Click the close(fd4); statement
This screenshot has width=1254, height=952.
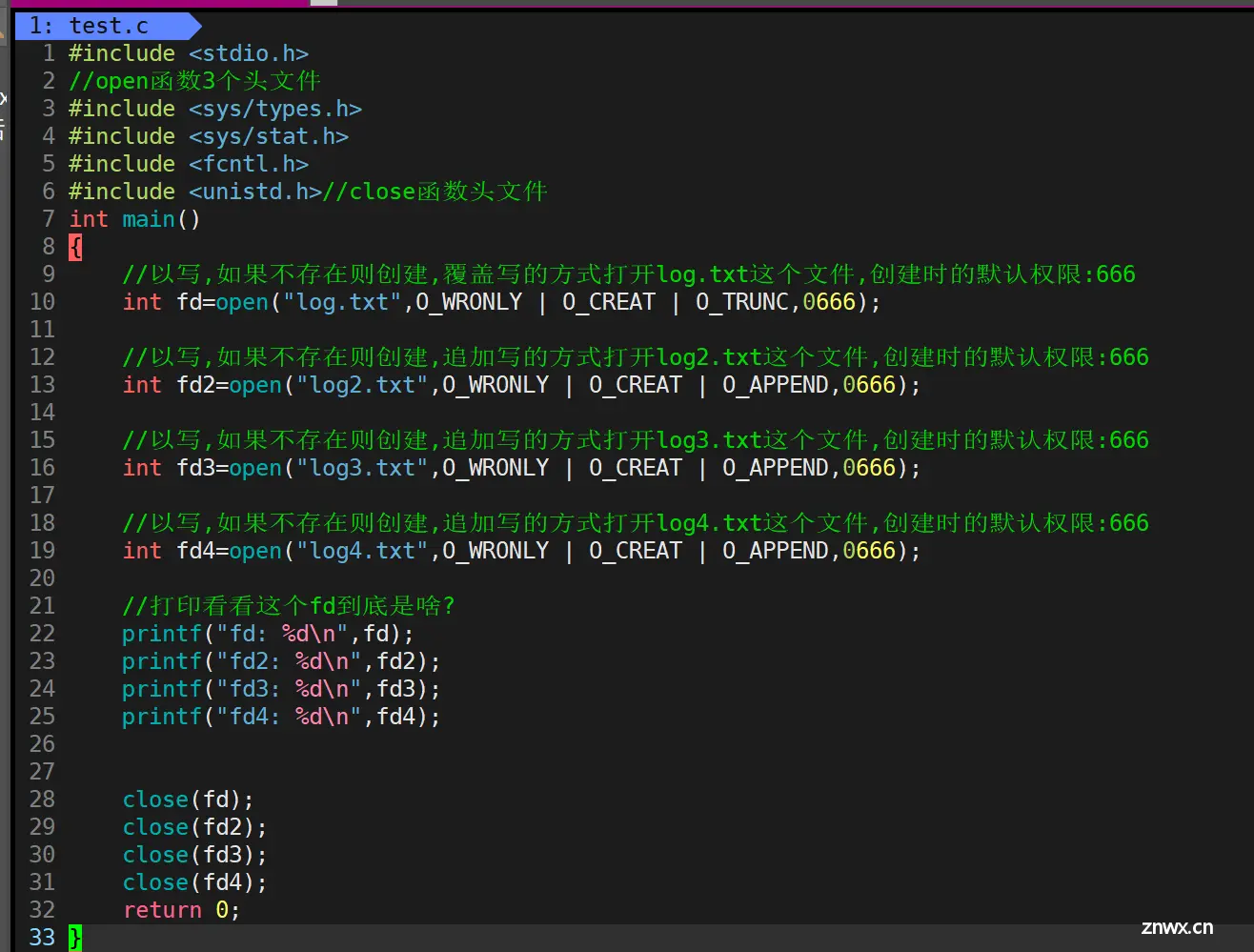coord(194,882)
